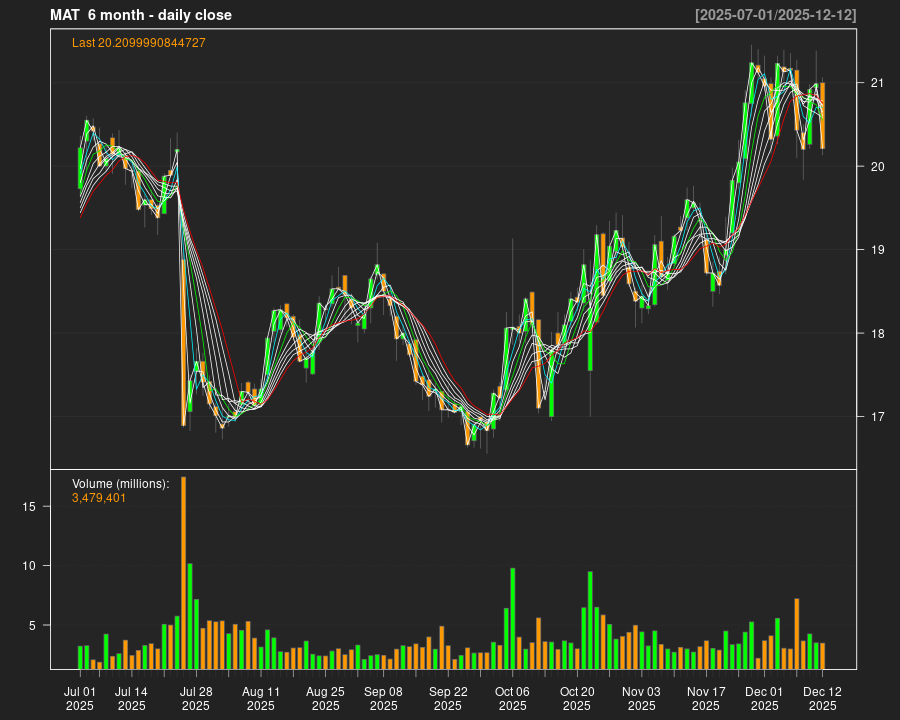
Task: Select the Jul 01 2025 x-axis date
Action: coord(80,698)
